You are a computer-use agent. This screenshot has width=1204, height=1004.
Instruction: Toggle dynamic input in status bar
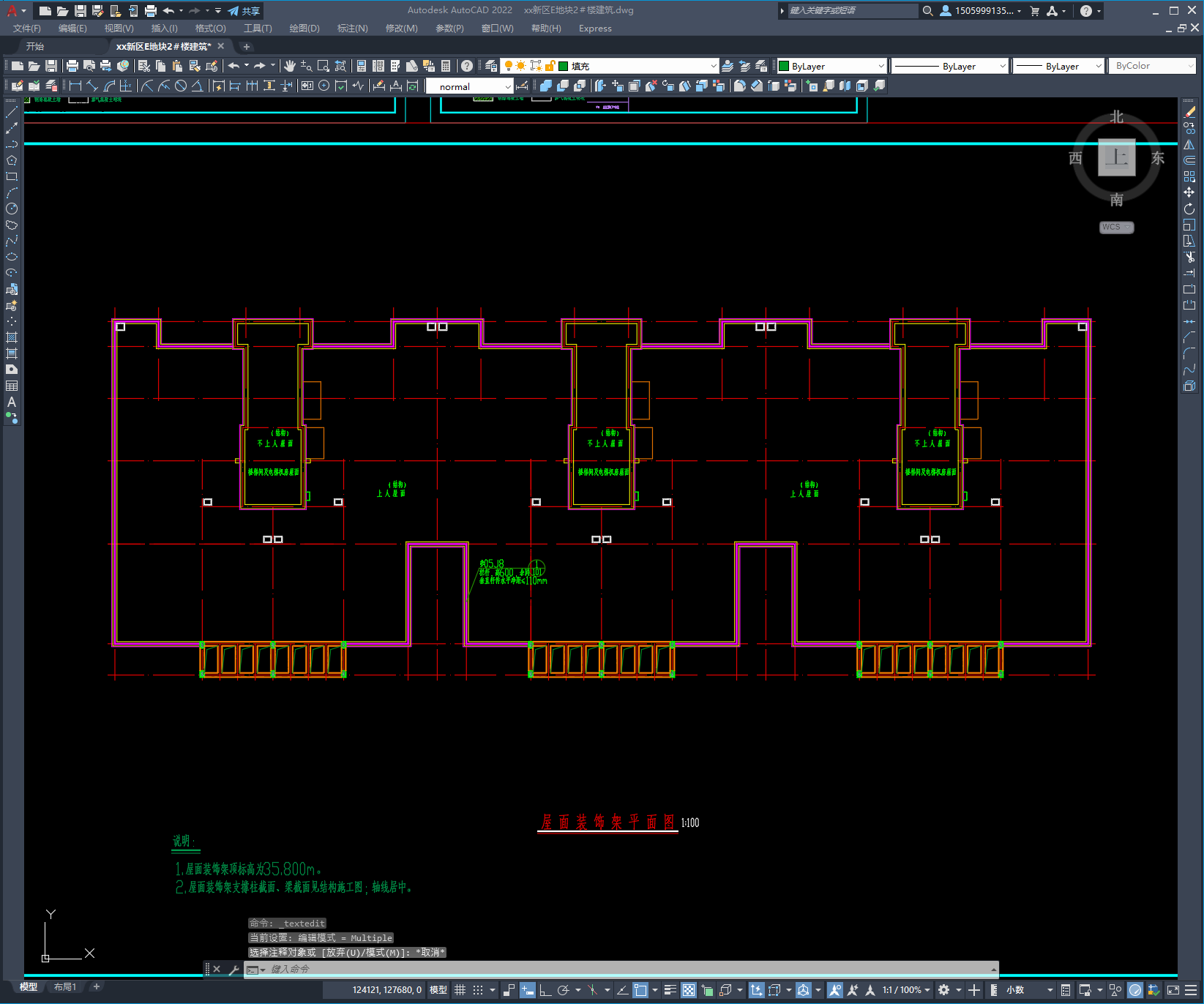(x=527, y=990)
